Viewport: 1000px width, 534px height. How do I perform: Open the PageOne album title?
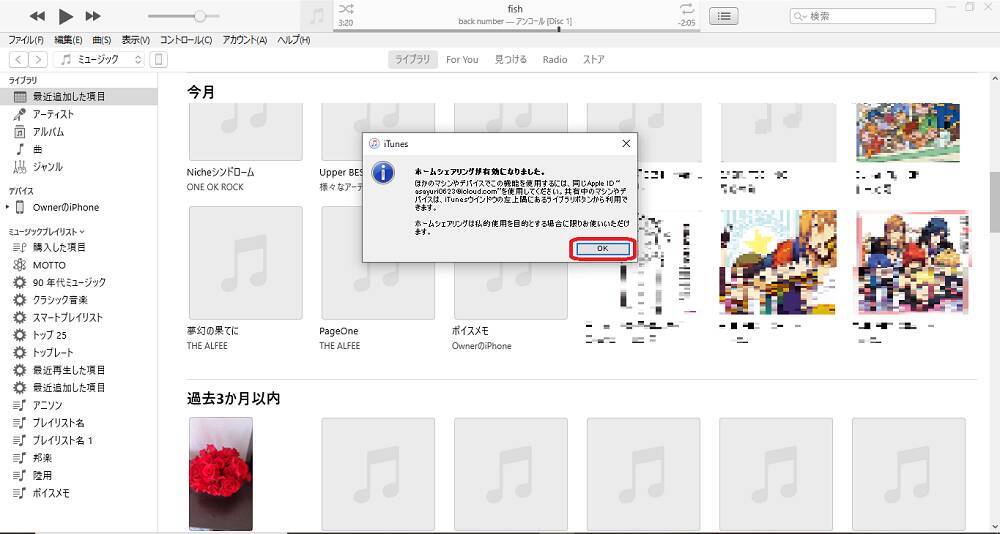tap(339, 331)
